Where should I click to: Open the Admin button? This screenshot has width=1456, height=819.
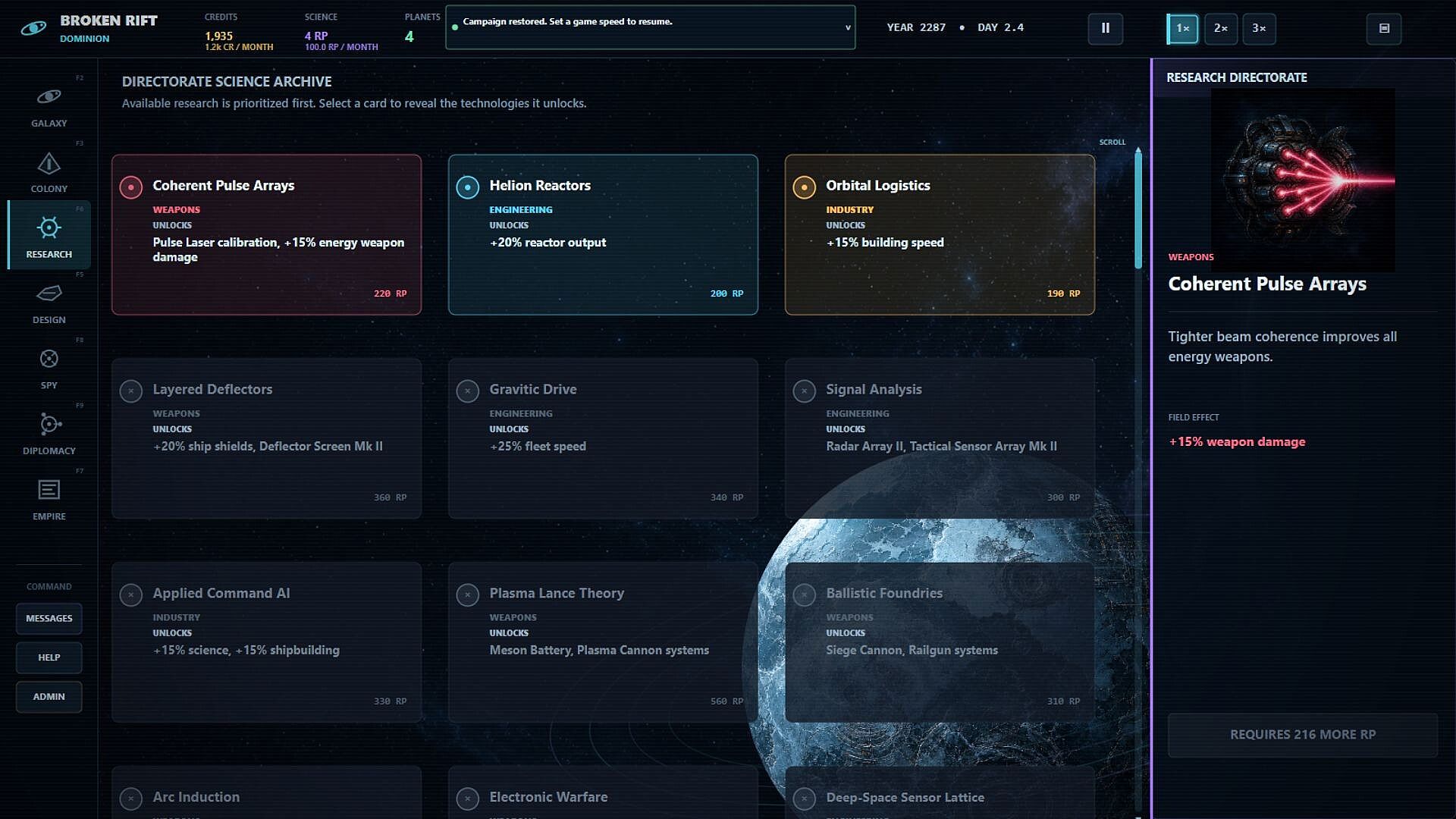coord(49,696)
